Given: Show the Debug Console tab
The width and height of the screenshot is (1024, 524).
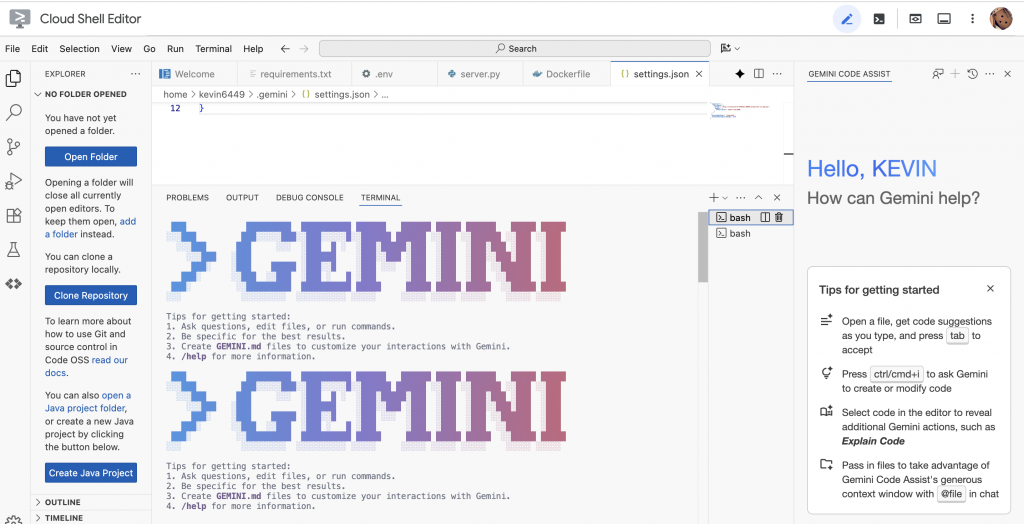Looking at the screenshot, I should 310,197.
